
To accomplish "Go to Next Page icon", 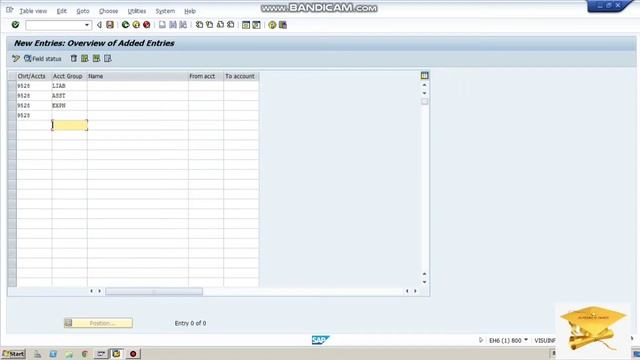I will (220, 25).
